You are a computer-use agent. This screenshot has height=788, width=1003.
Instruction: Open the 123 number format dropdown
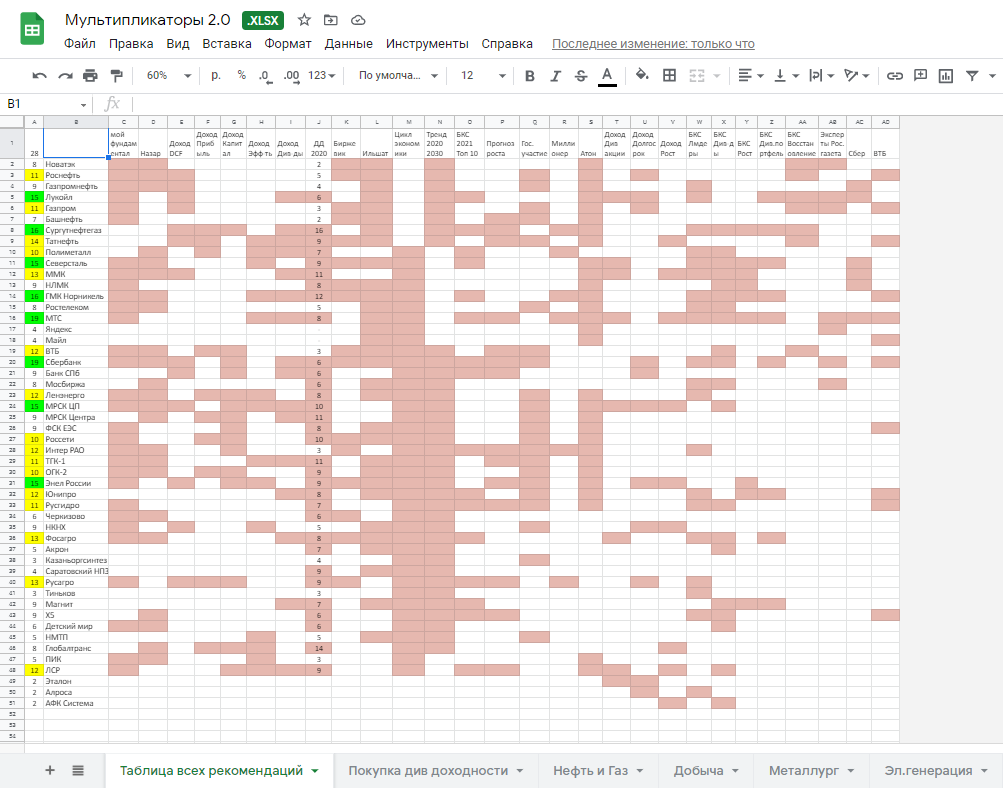322,75
